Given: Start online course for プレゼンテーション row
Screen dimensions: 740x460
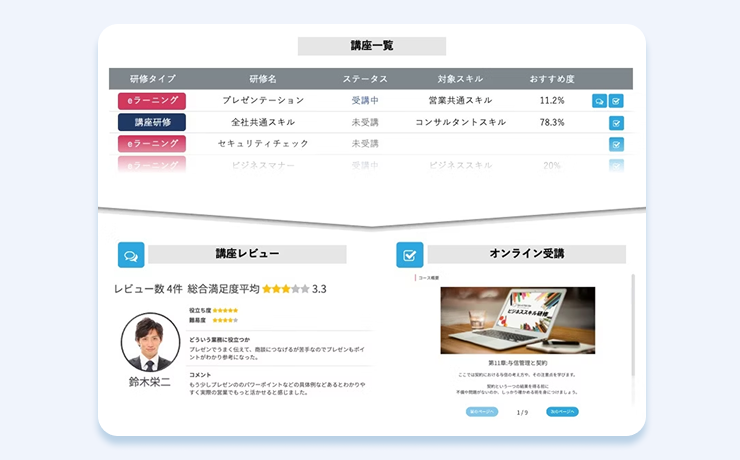Looking at the screenshot, I should tap(616, 101).
